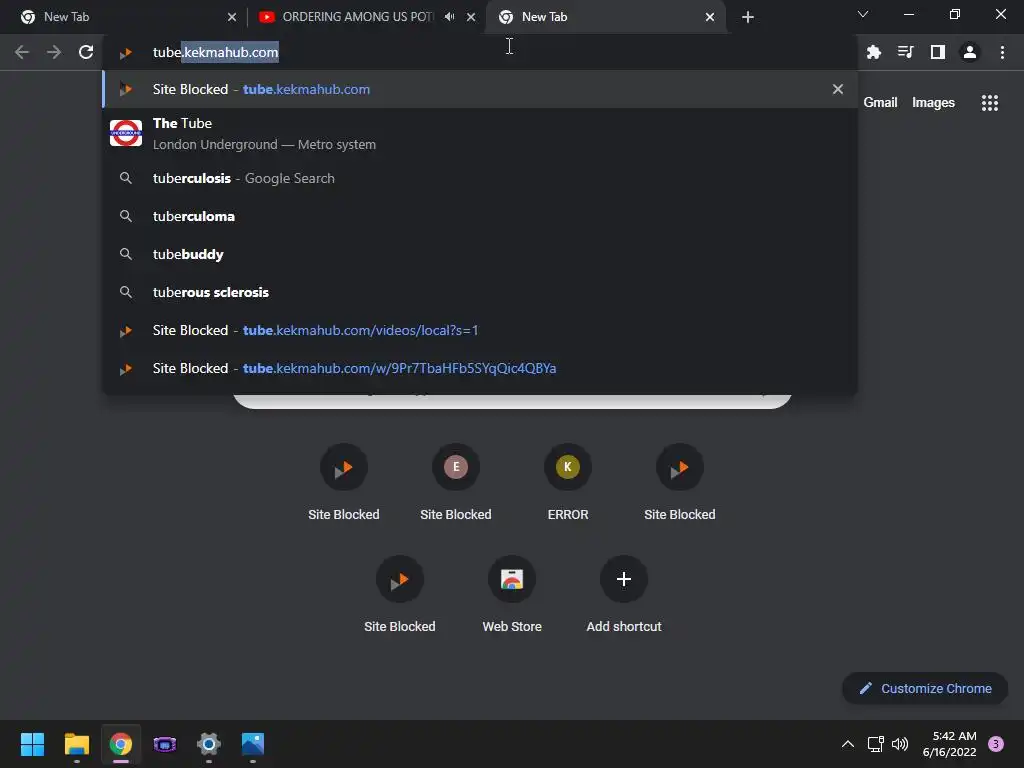
Task: Open the ERROR shortcut
Action: 568,483
